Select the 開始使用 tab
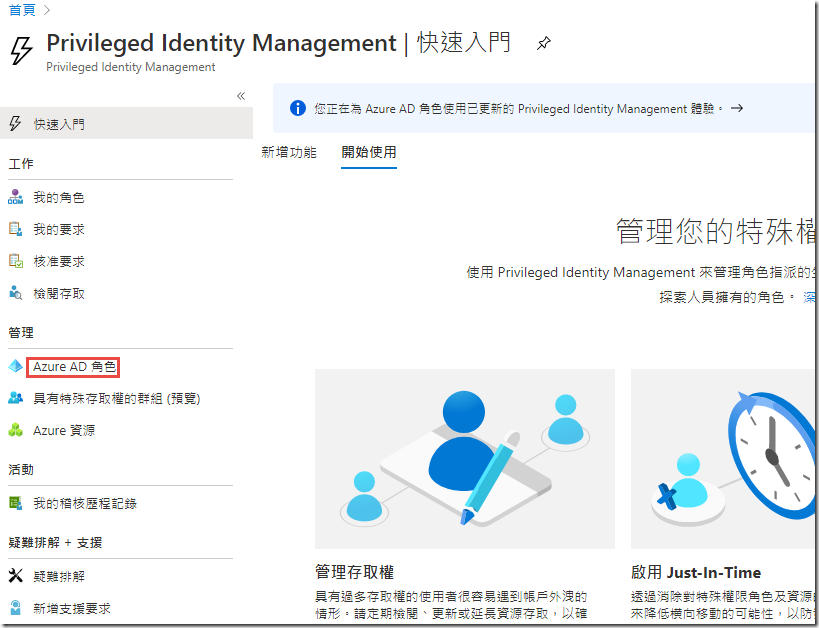This screenshot has width=819, height=628. 369,153
